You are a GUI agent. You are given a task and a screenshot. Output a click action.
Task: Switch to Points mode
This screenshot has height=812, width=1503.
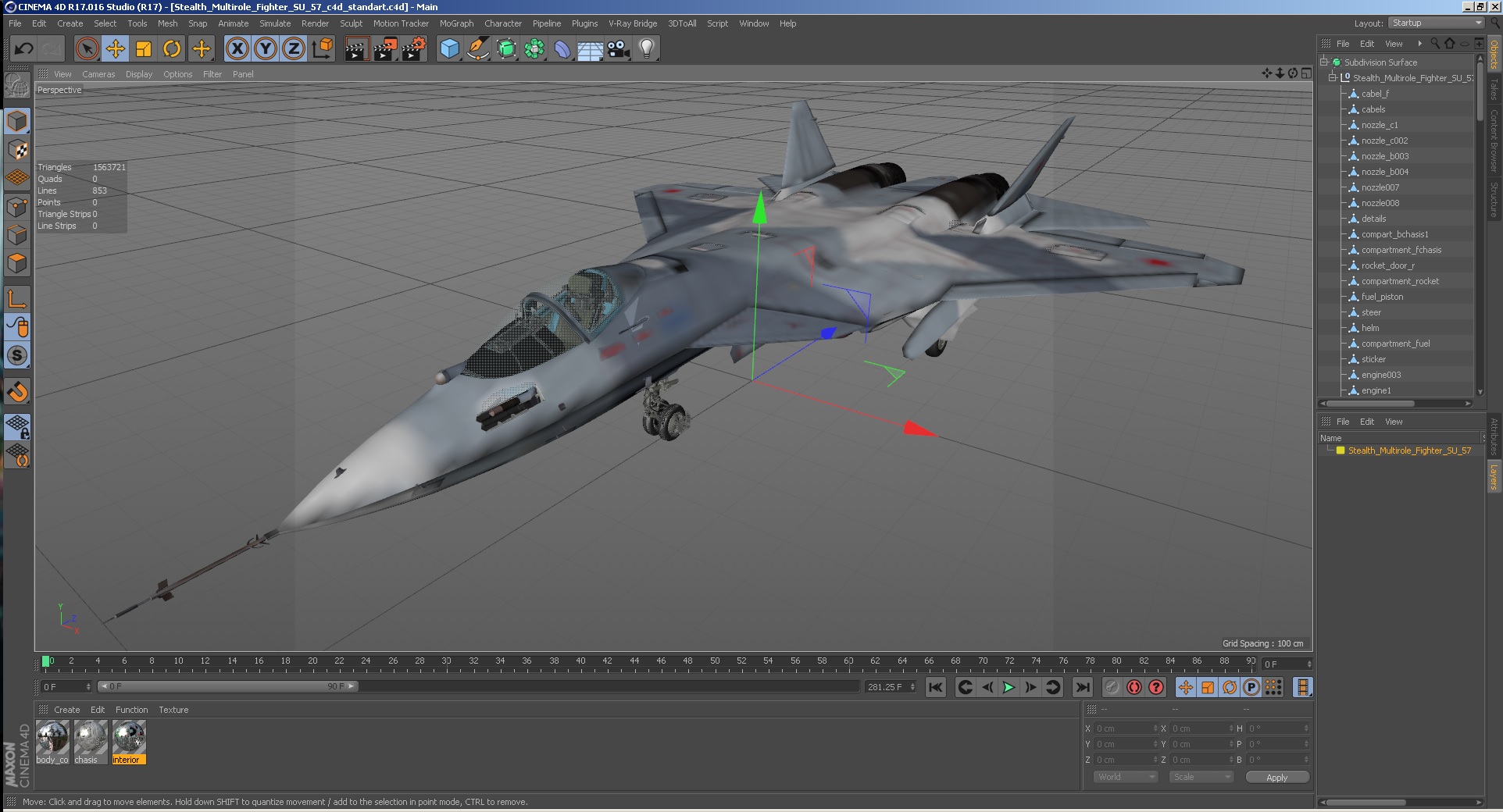coord(17,207)
